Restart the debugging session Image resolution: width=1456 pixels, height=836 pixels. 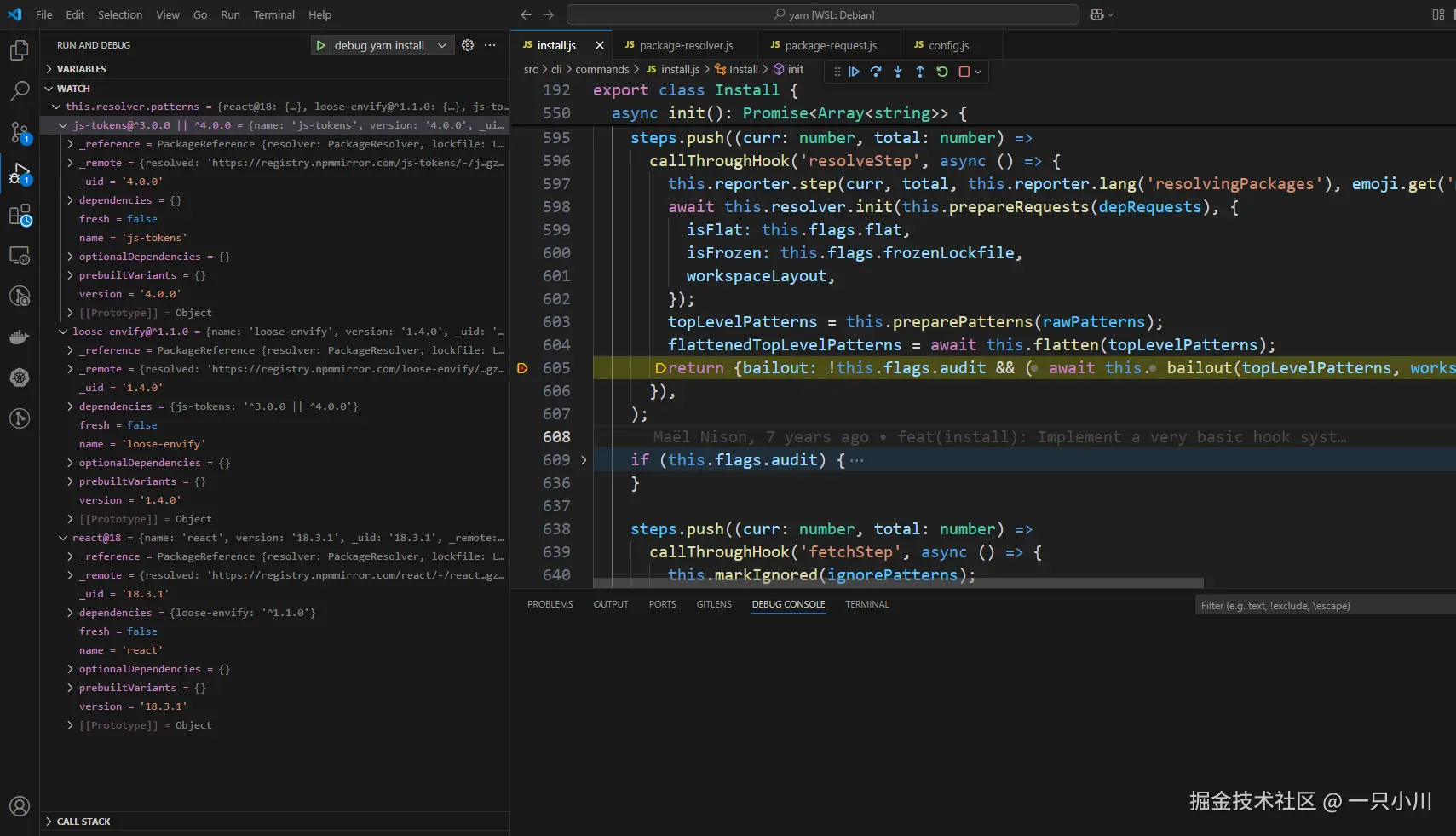tap(942, 72)
